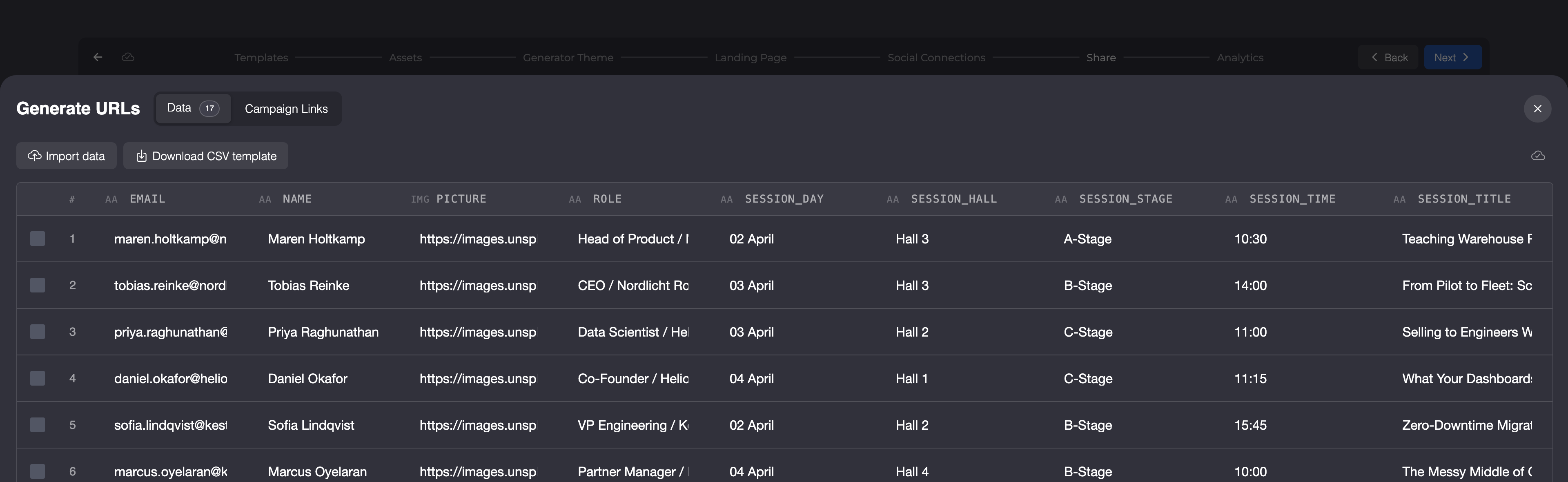Viewport: 1568px width, 482px height.
Task: Click the maren.holtkamp email cell
Action: click(170, 239)
